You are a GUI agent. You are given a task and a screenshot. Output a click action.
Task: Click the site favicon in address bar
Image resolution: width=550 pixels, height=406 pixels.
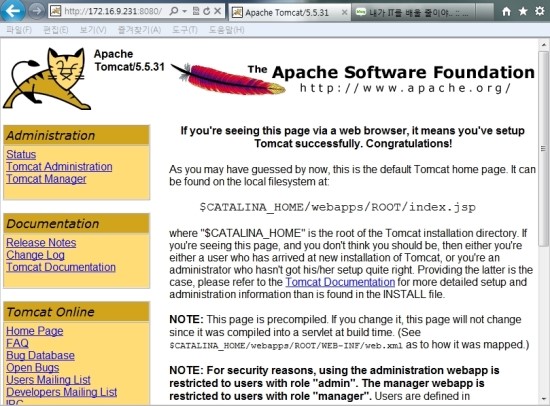click(55, 11)
